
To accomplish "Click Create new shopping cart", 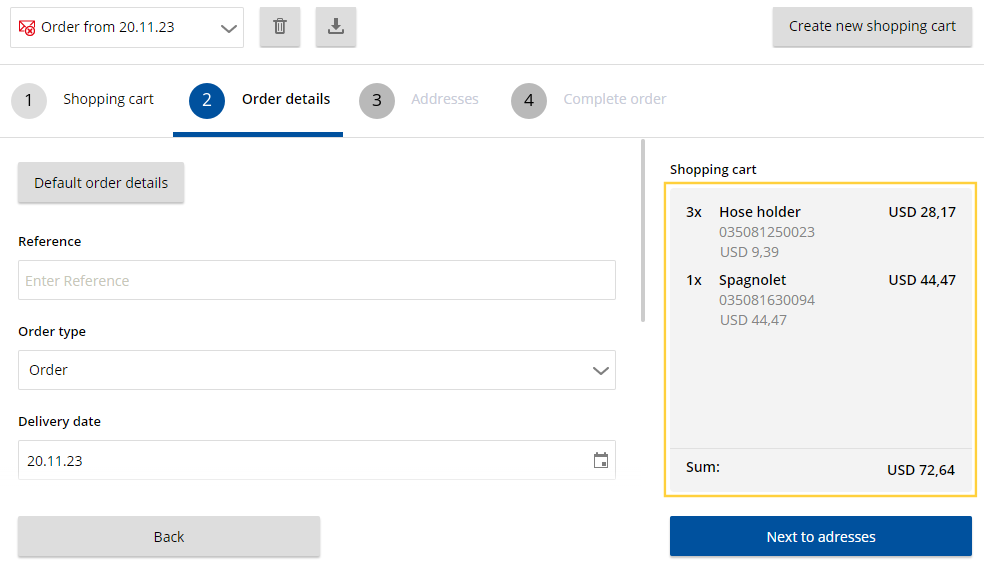I will pyautogui.click(x=872, y=26).
